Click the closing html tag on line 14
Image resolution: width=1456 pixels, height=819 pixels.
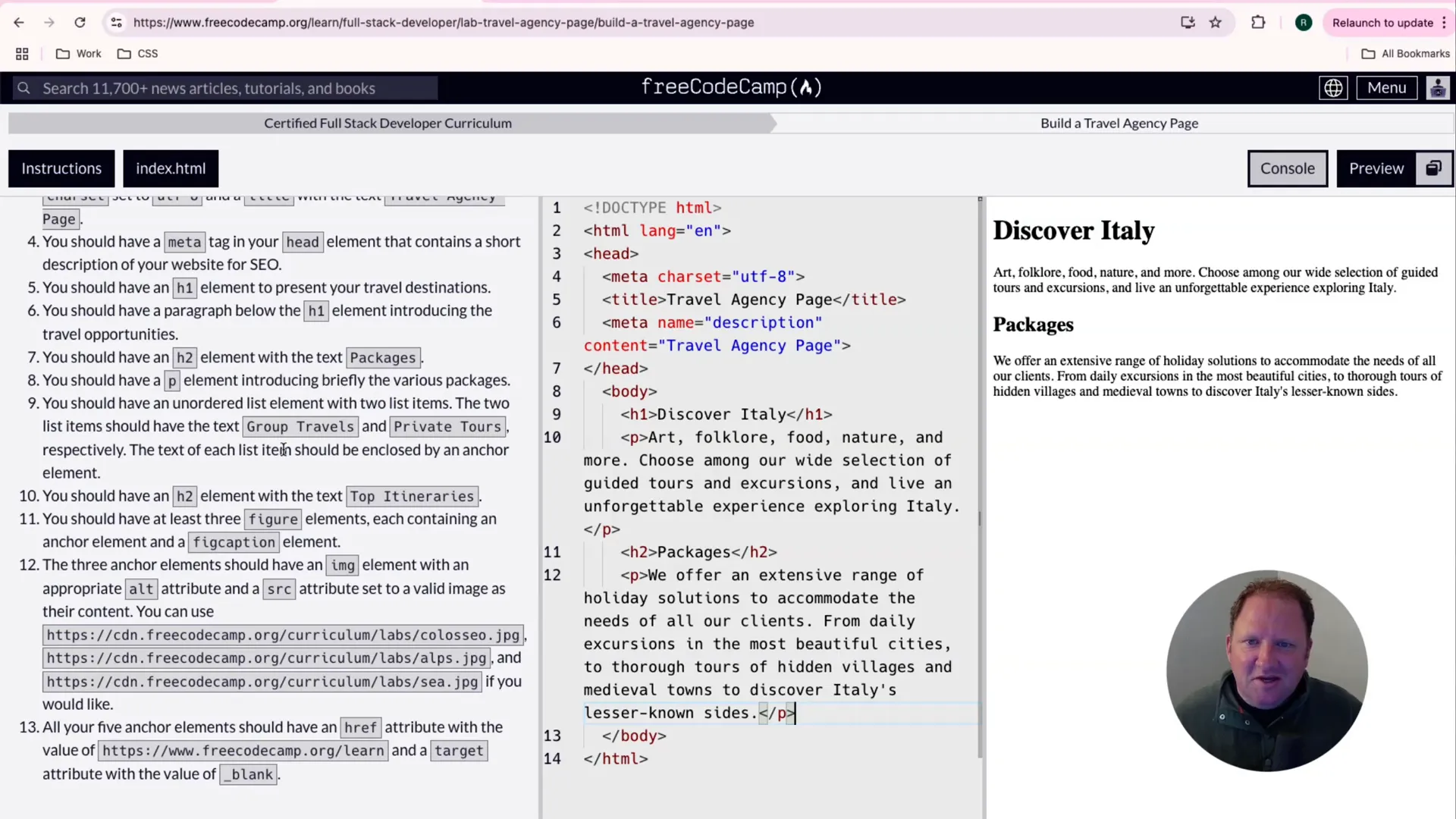(x=616, y=758)
